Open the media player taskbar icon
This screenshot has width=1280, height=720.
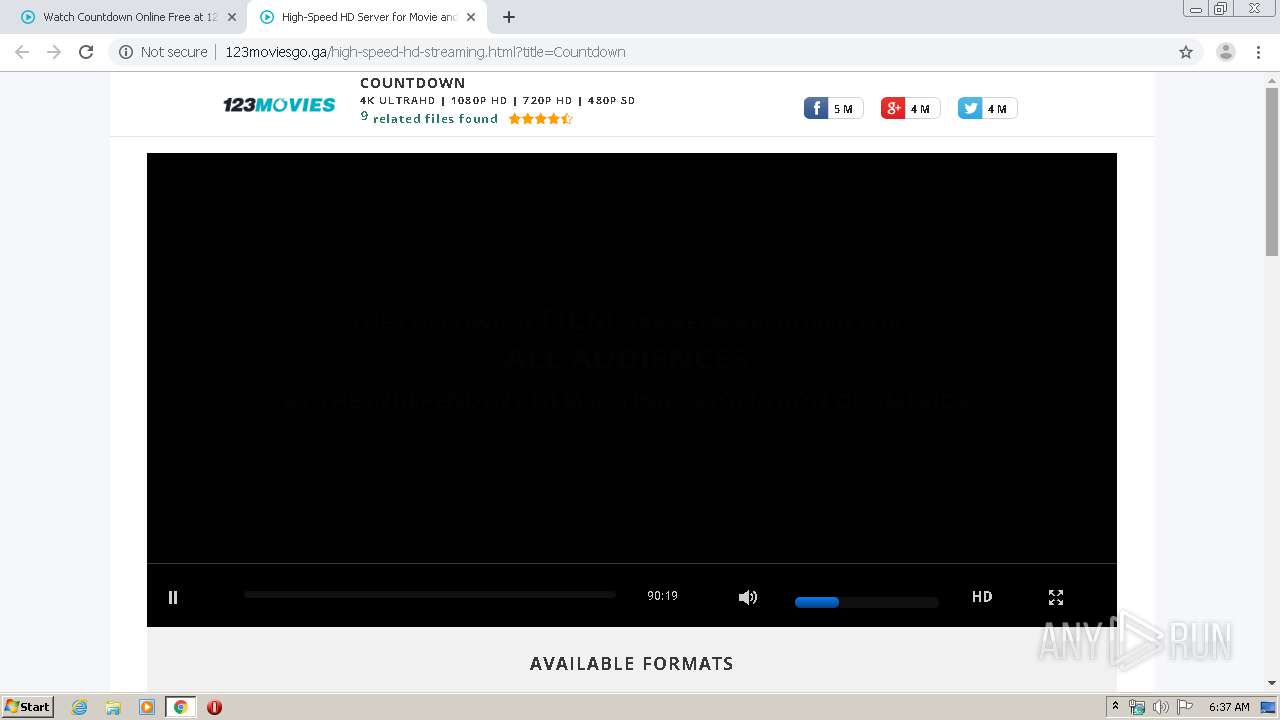147,707
